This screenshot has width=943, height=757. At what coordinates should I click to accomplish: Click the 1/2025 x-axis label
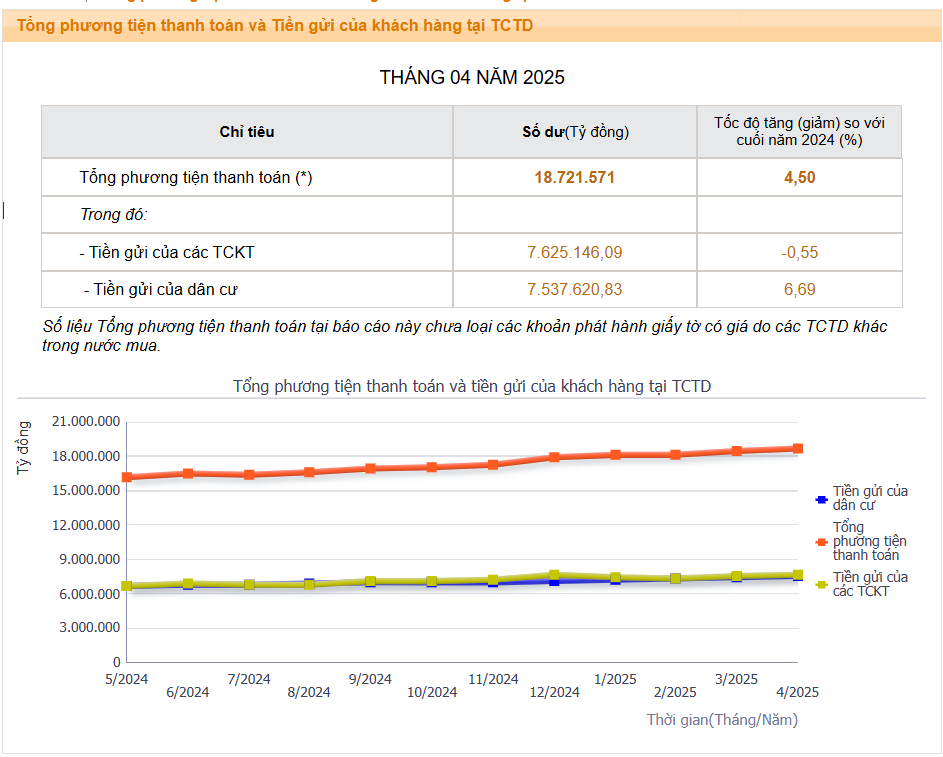point(615,679)
